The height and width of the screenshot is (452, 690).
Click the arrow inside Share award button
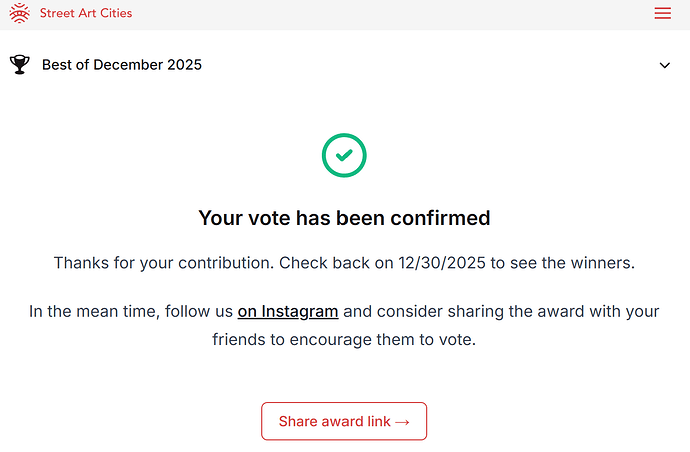402,422
